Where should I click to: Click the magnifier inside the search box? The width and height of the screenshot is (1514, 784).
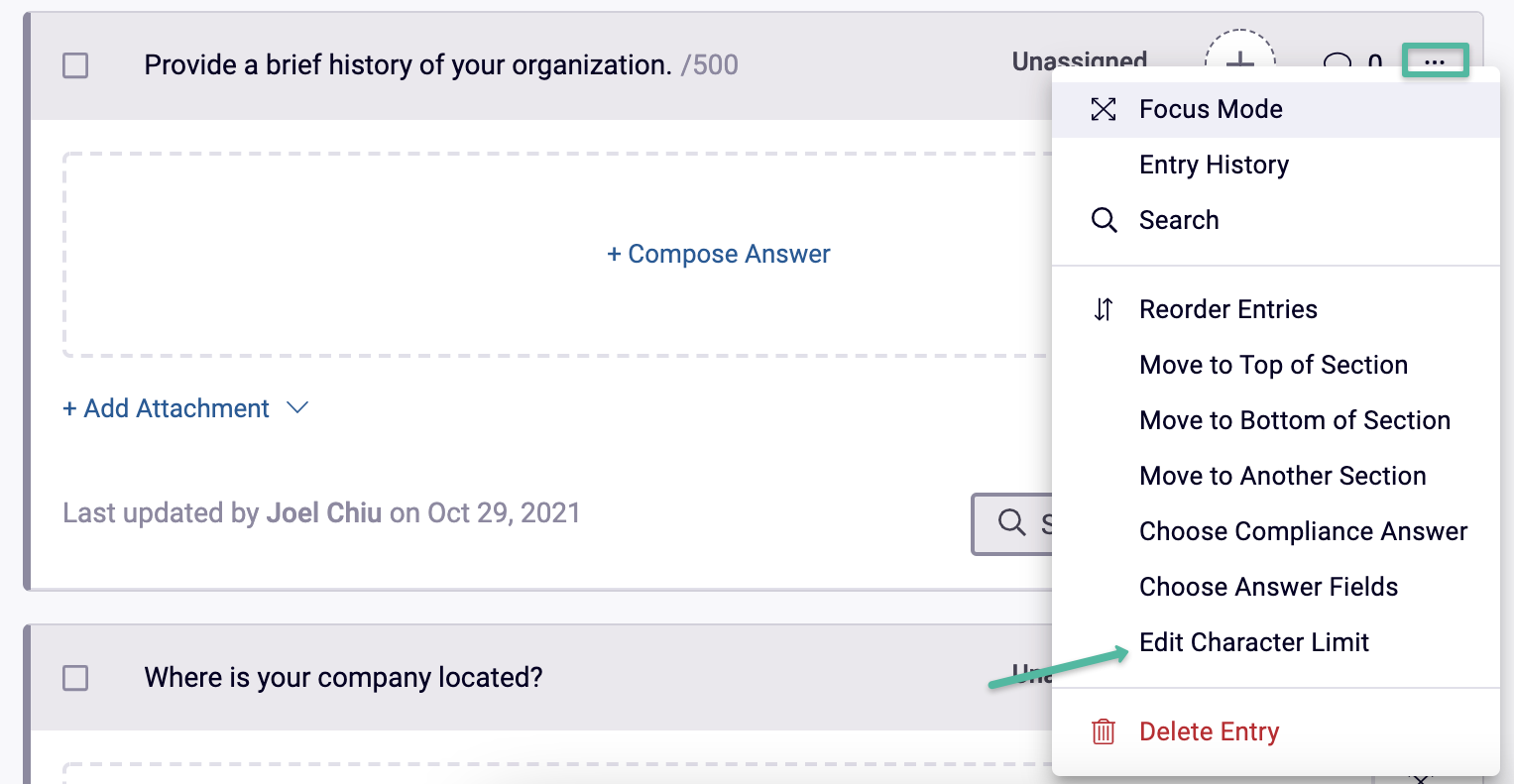pos(1010,520)
